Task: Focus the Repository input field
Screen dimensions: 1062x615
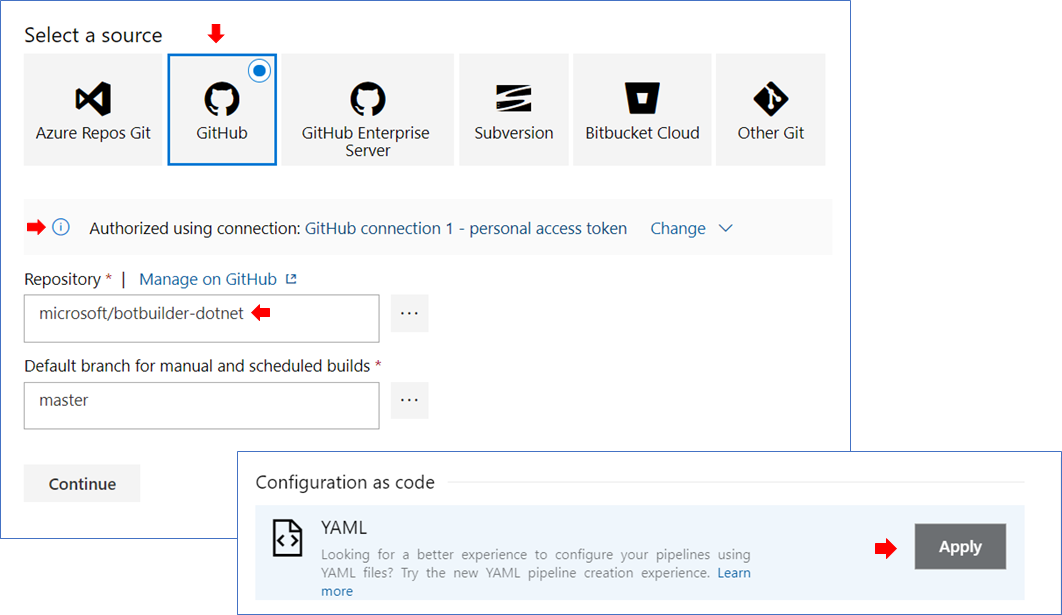Action: pyautogui.click(x=202, y=318)
